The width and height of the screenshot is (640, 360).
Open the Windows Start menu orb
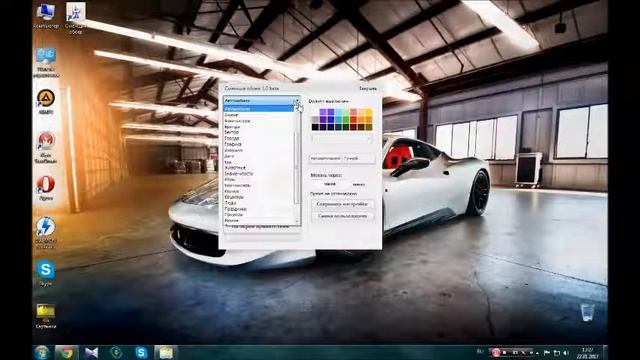click(41, 353)
